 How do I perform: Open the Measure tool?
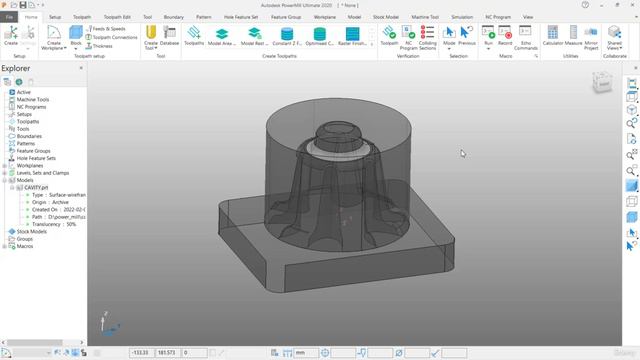point(573,35)
